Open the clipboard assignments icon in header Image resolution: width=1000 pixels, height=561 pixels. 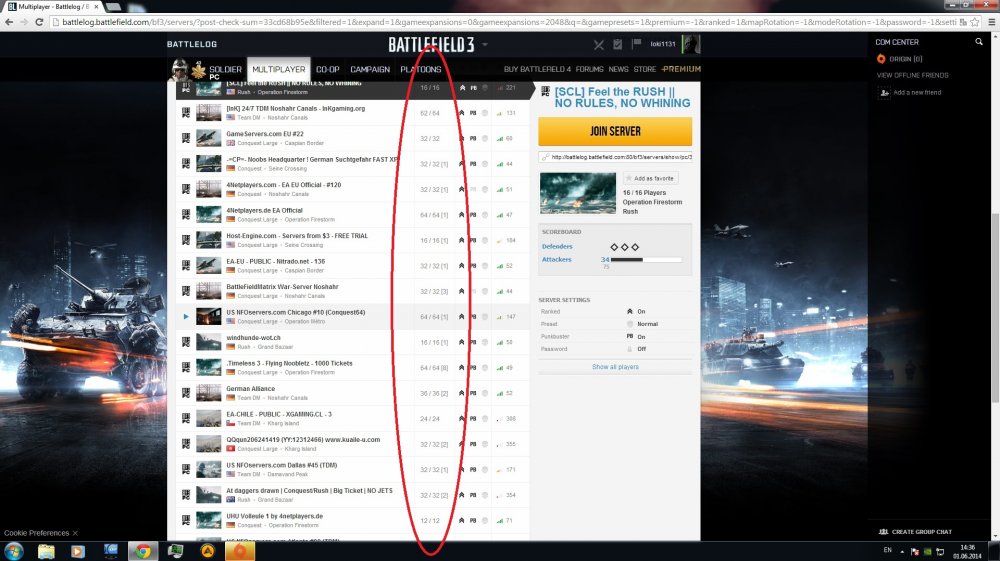point(617,44)
